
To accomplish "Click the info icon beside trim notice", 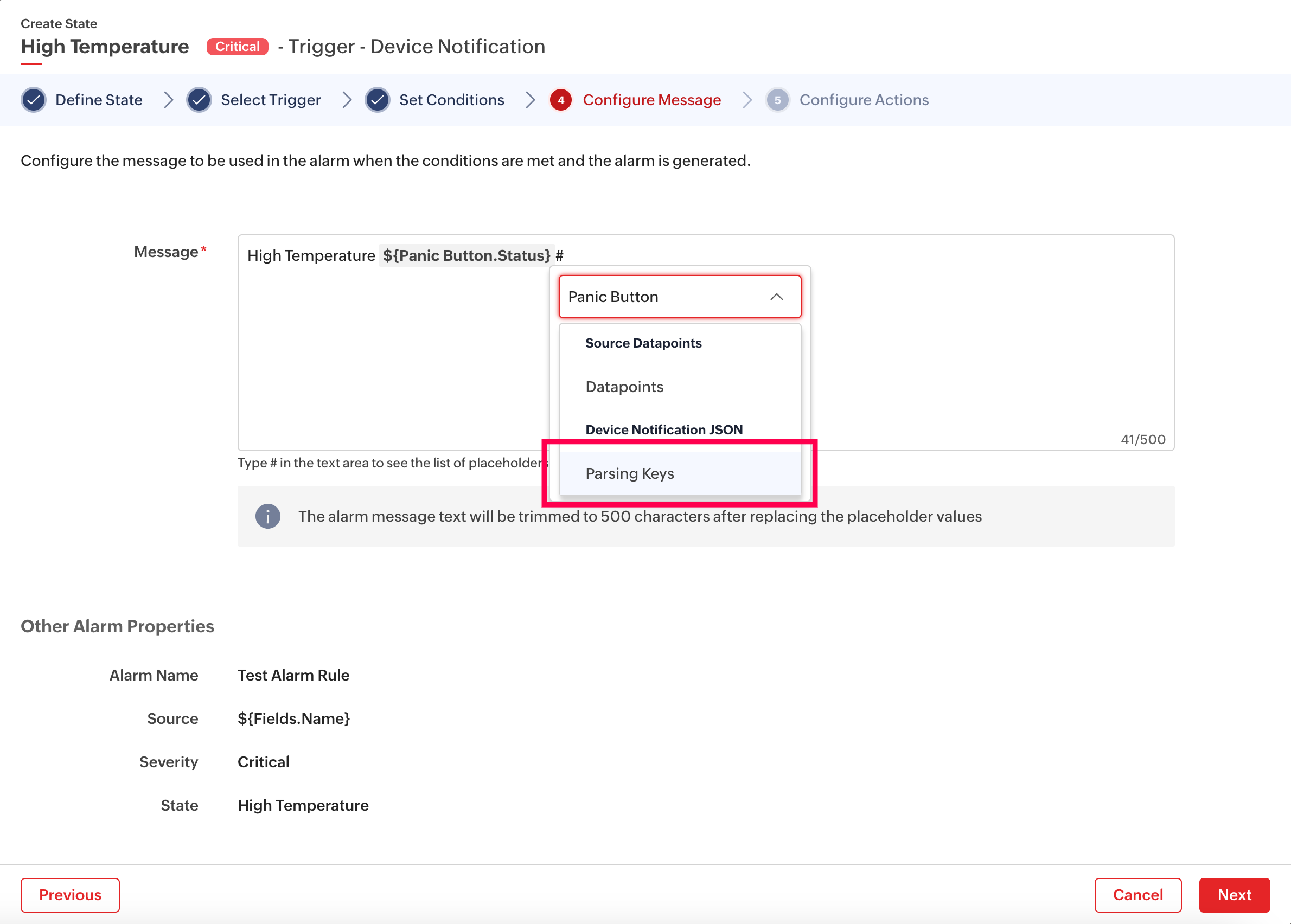I will click(267, 516).
